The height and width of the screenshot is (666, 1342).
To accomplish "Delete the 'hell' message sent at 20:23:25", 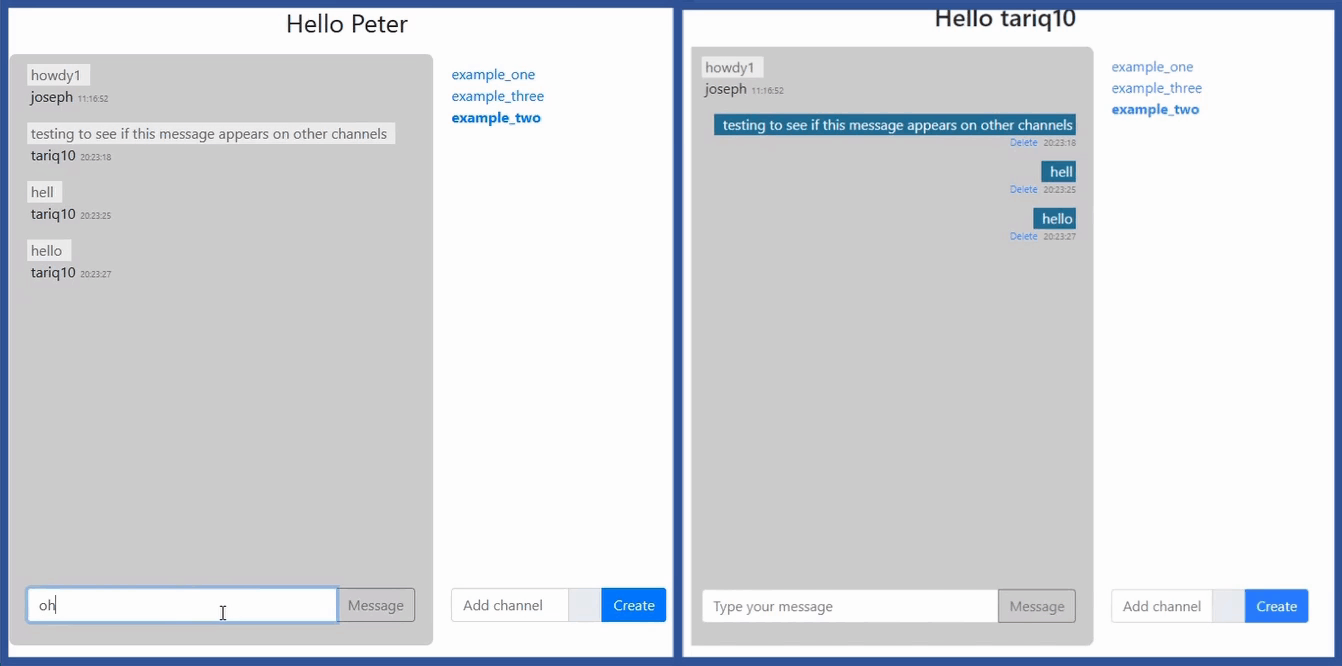I will [1023, 190].
